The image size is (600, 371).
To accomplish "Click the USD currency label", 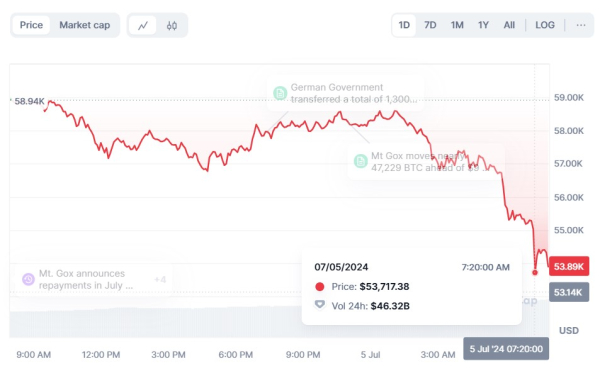I will point(569,330).
